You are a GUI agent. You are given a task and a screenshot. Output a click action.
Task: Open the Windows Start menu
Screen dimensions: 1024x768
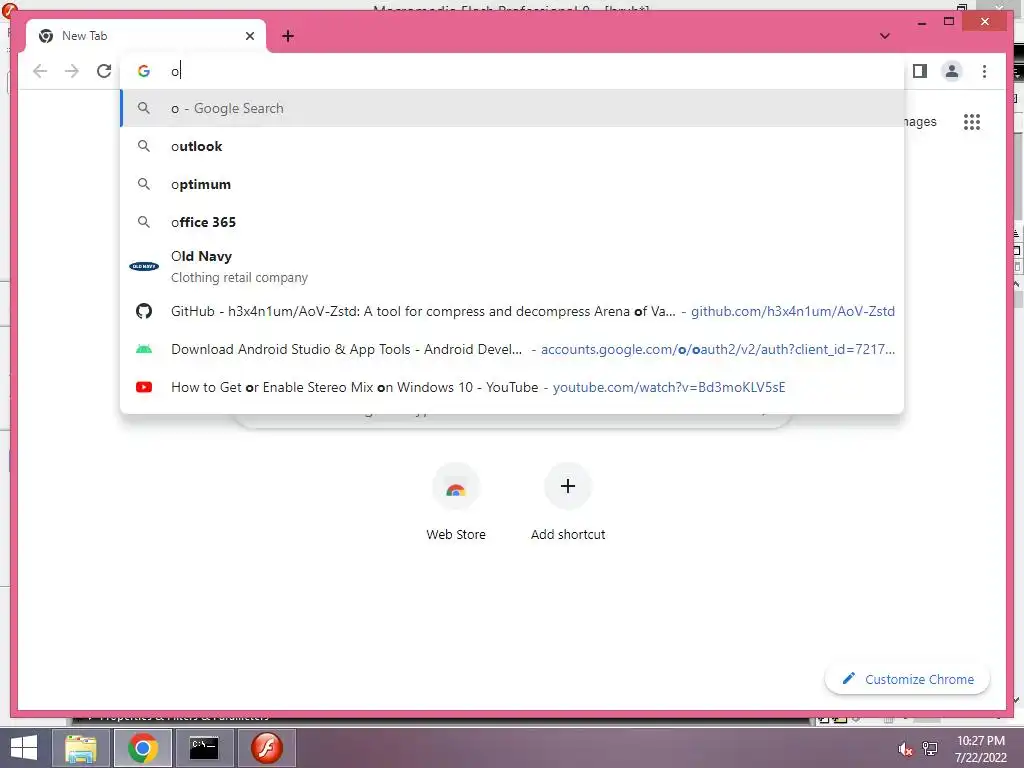(x=24, y=748)
